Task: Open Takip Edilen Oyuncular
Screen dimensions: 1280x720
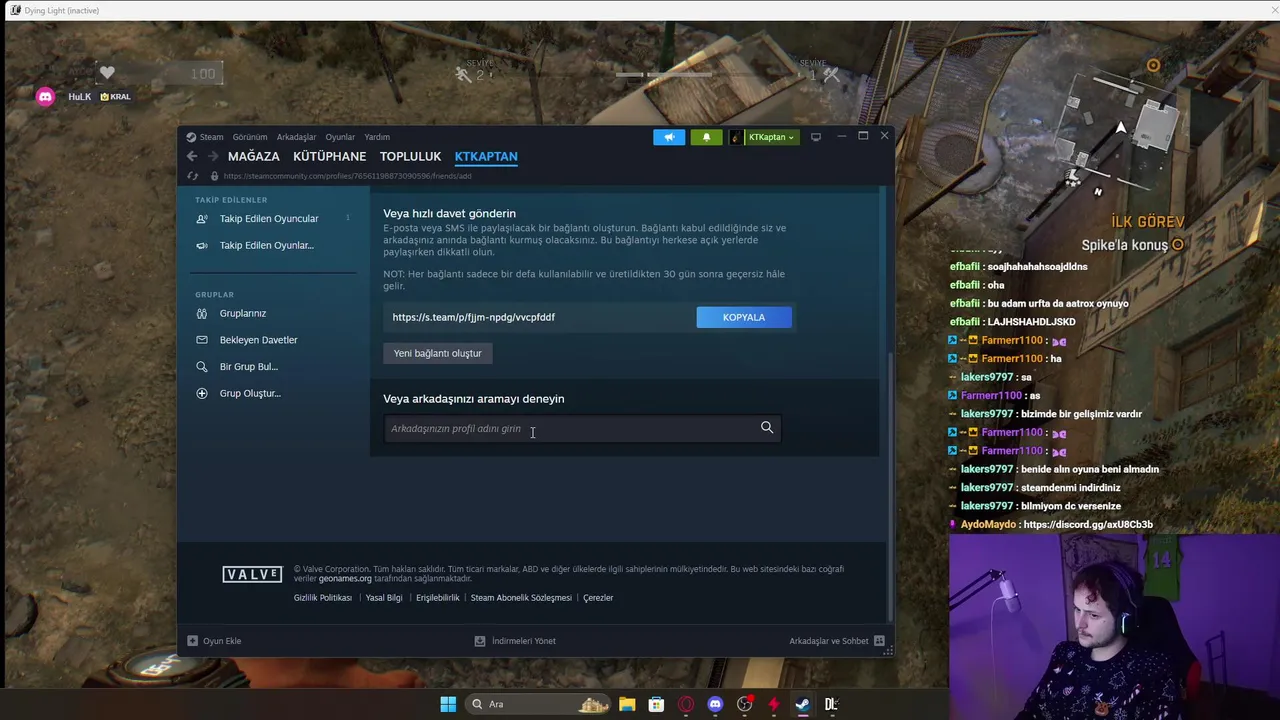Action: 269,219
